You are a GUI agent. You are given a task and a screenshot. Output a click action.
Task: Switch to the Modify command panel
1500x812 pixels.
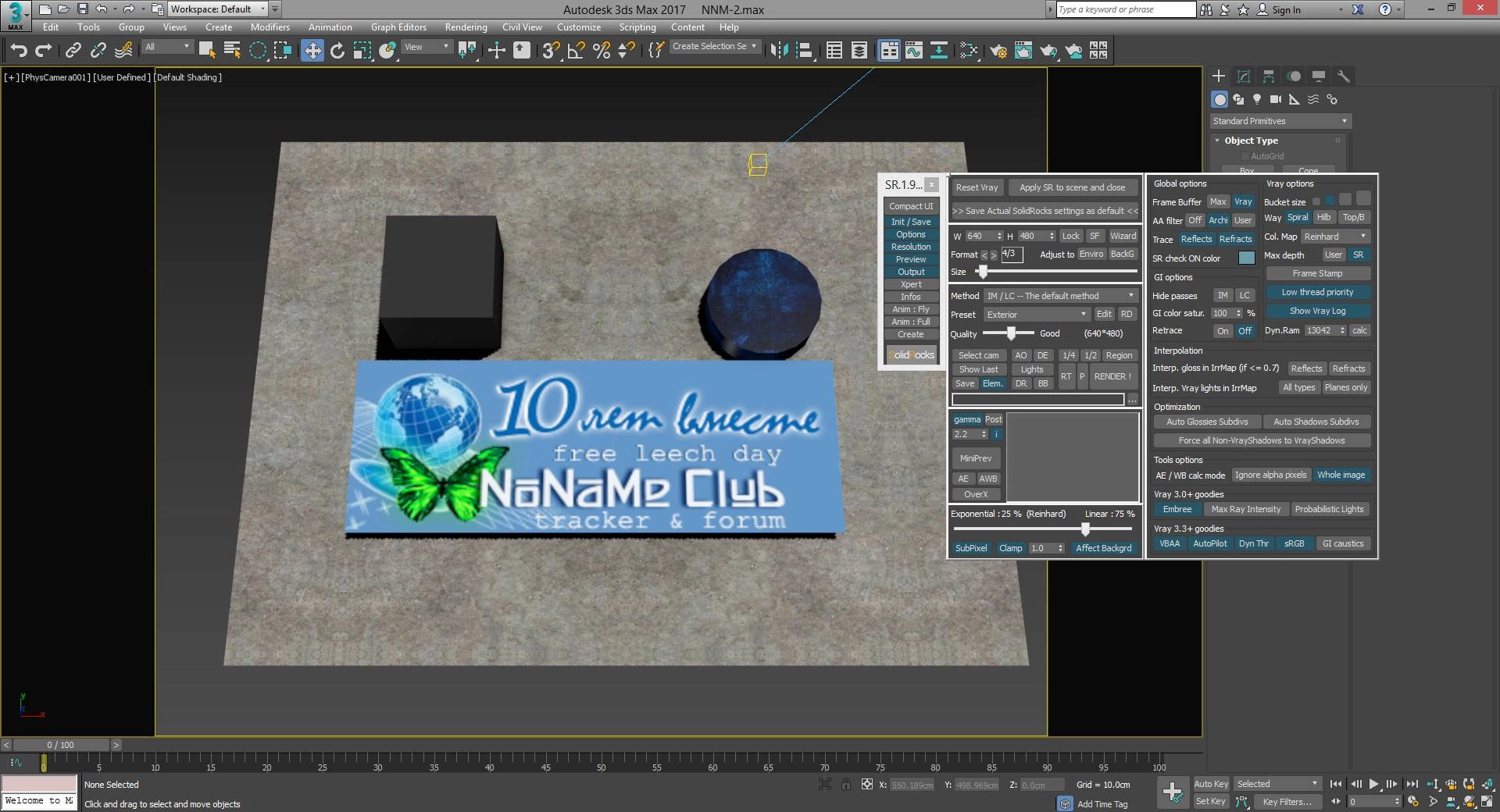[1244, 77]
